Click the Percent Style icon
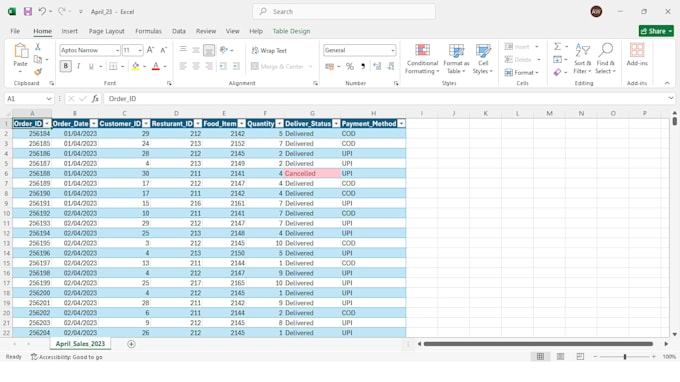Image resolution: width=680 pixels, height=382 pixels. pyautogui.click(x=350, y=66)
